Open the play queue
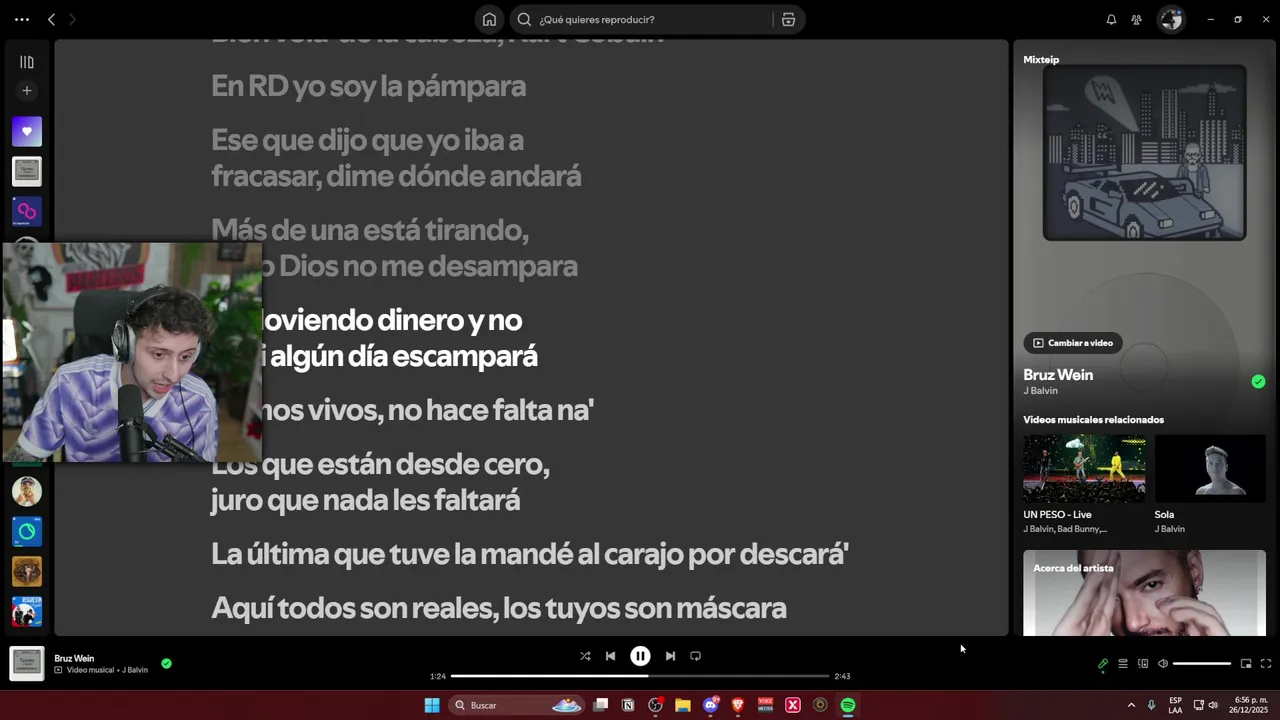Viewport: 1280px width, 720px height. [1123, 663]
